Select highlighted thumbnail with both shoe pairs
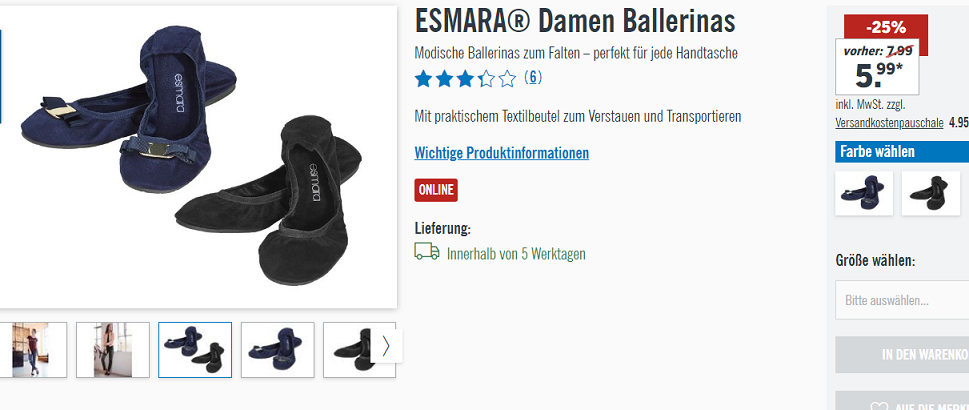The image size is (969, 410). tap(195, 349)
